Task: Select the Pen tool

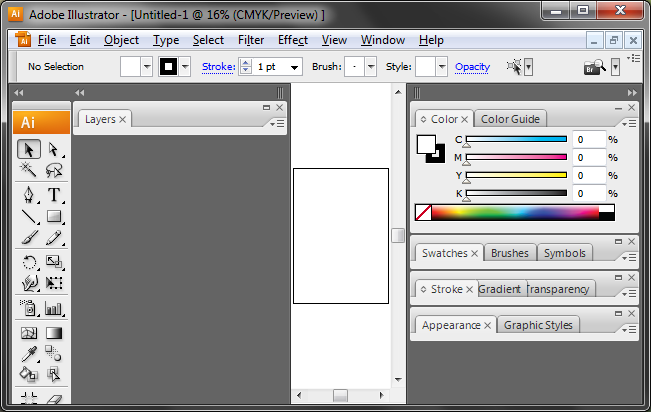Action: (x=29, y=194)
